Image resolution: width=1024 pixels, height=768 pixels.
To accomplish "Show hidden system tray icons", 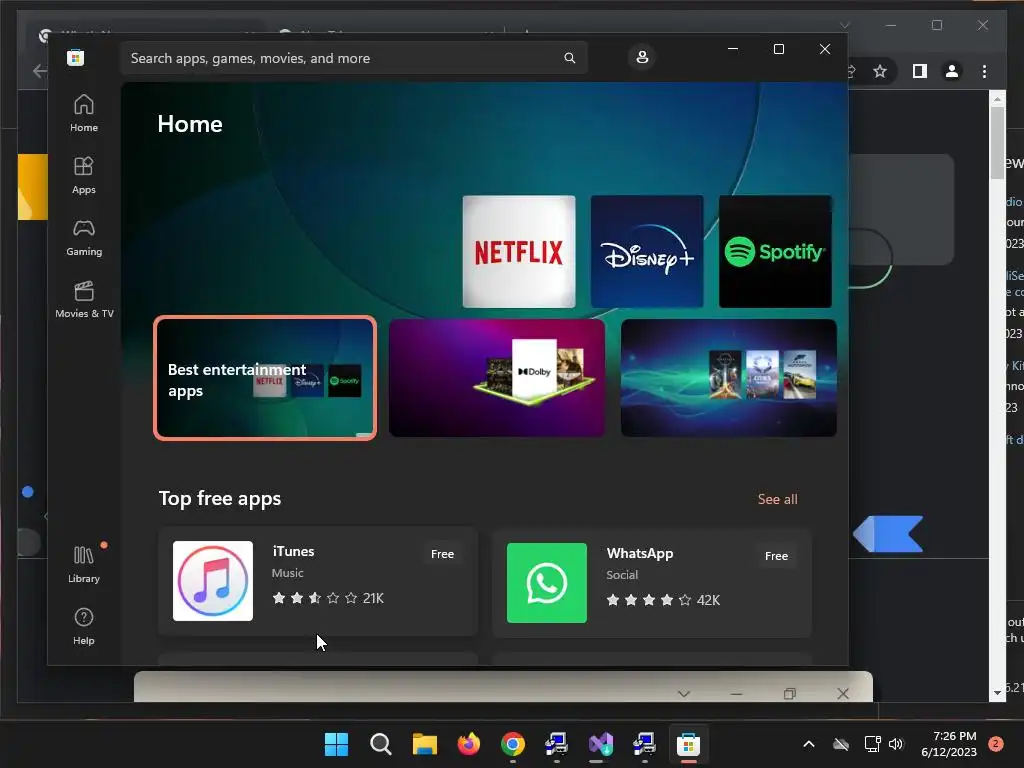I will 808,744.
